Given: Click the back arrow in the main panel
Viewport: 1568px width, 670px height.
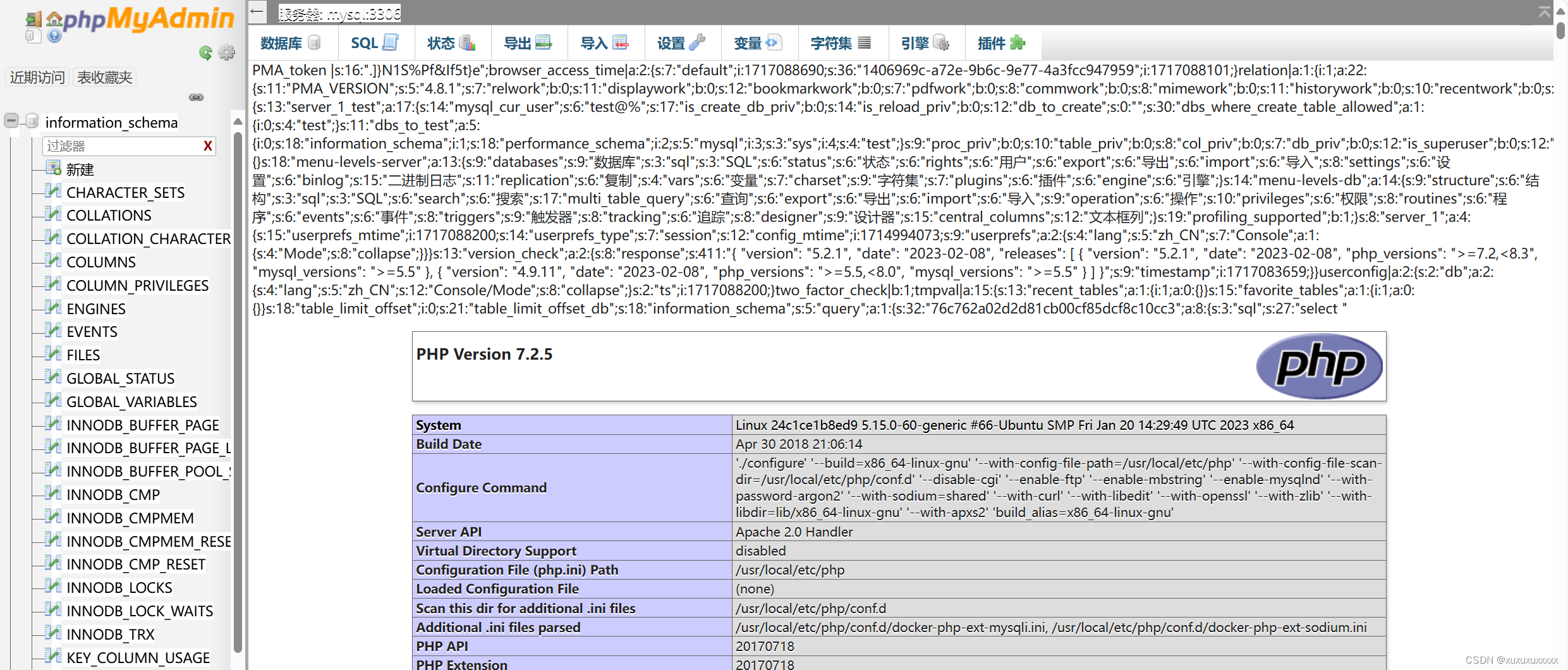Looking at the screenshot, I should [x=257, y=12].
